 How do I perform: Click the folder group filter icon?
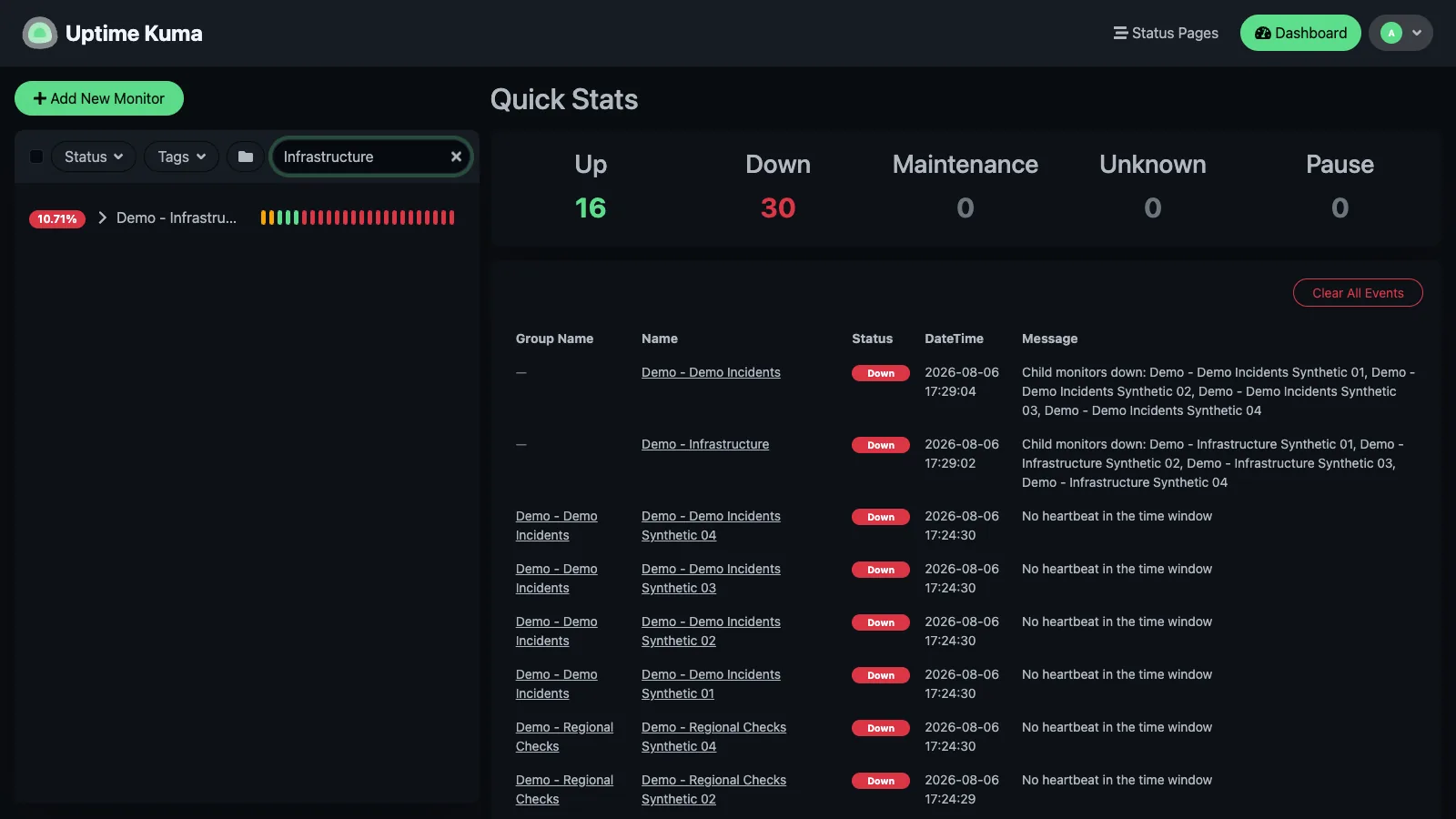(x=246, y=157)
